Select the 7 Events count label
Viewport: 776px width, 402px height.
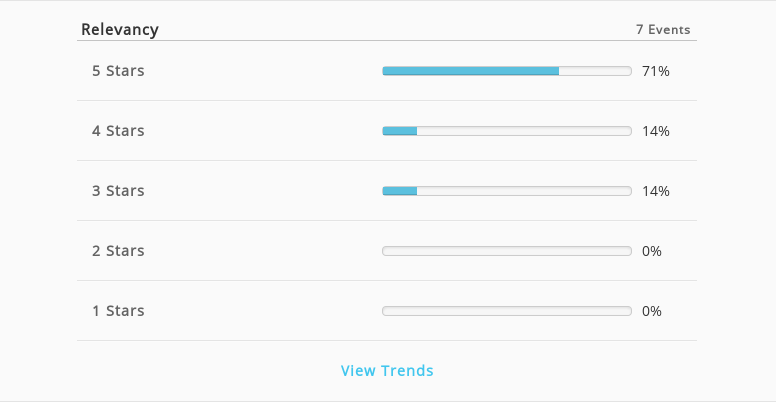pos(663,30)
